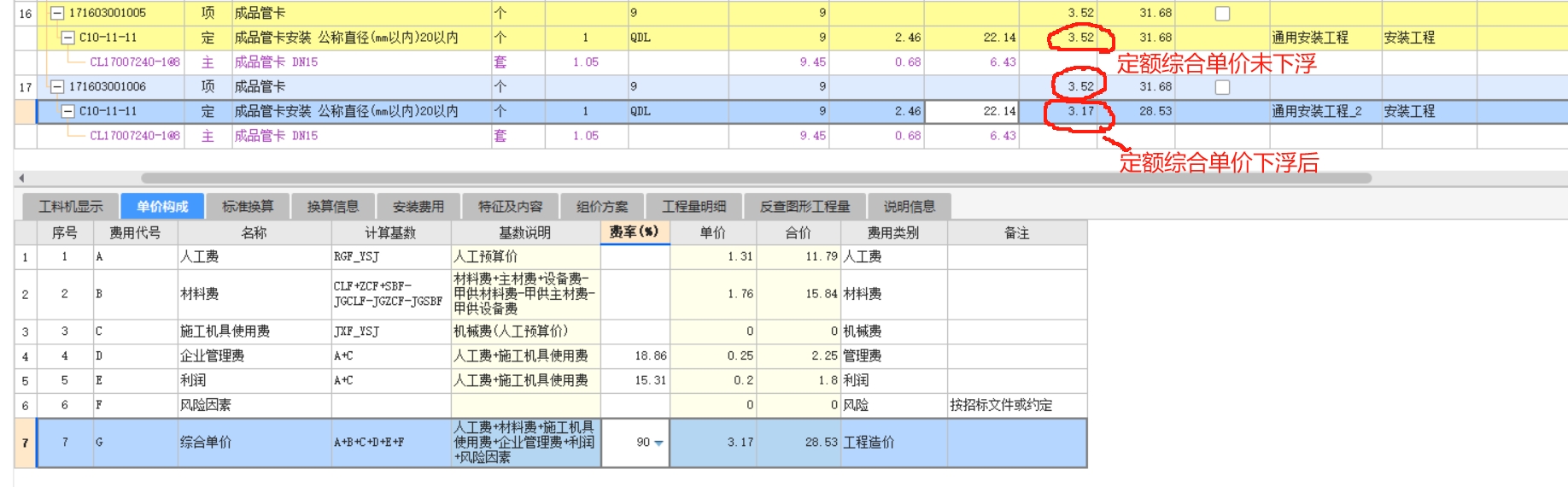This screenshot has height=487, width=1568.
Task: Click the 15.31 rate cell
Action: click(x=635, y=380)
